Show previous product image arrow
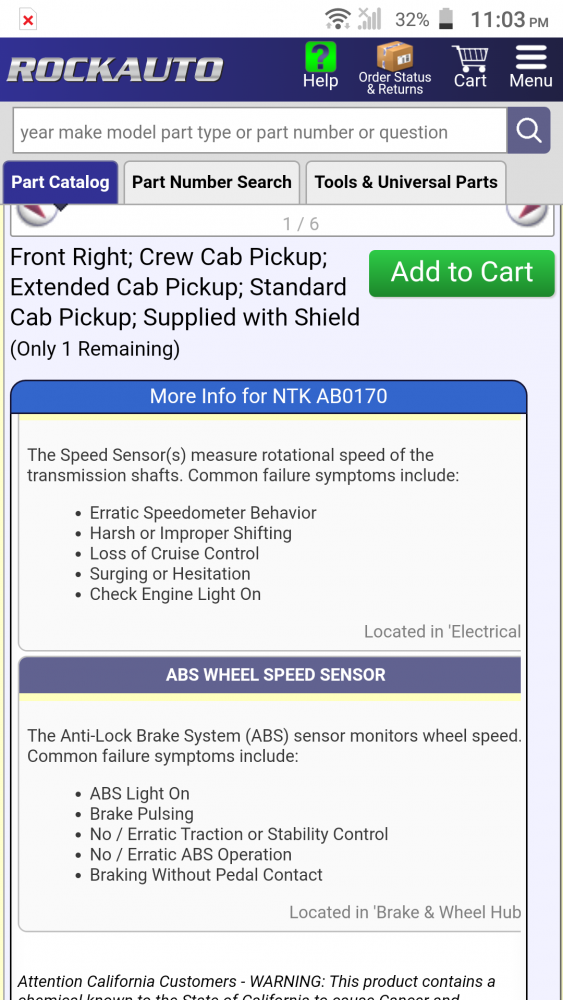This screenshot has width=563, height=1000. 37,215
